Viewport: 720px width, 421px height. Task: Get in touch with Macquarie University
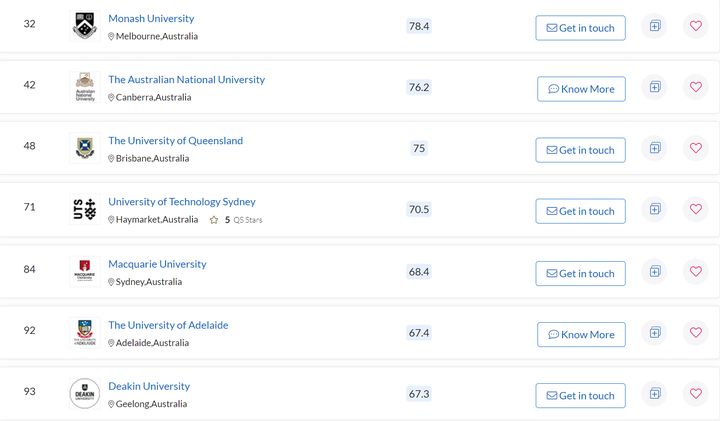point(580,274)
